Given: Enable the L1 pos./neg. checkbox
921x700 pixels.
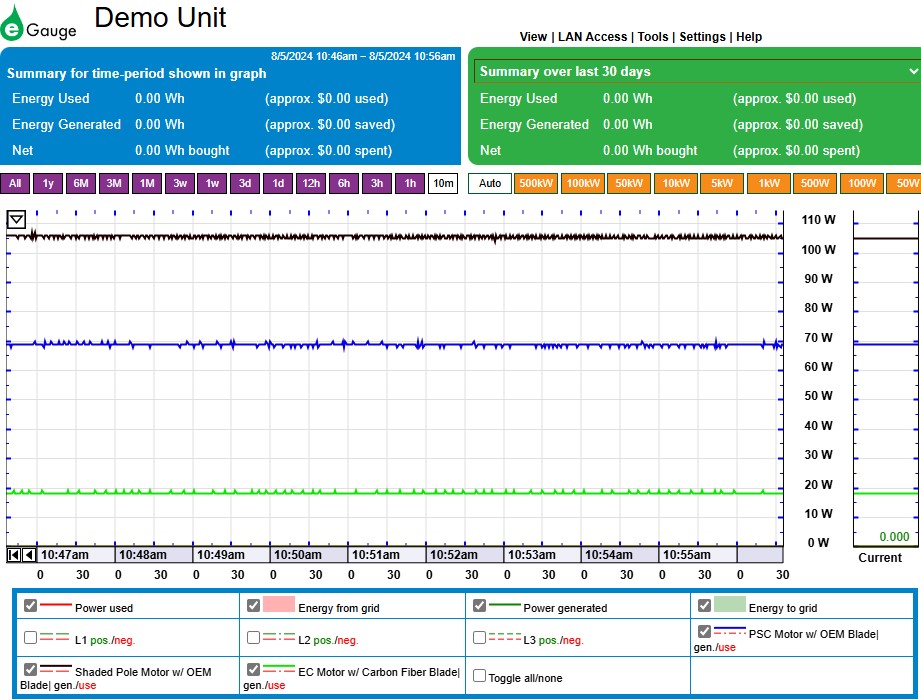Looking at the screenshot, I should pyautogui.click(x=31, y=638).
